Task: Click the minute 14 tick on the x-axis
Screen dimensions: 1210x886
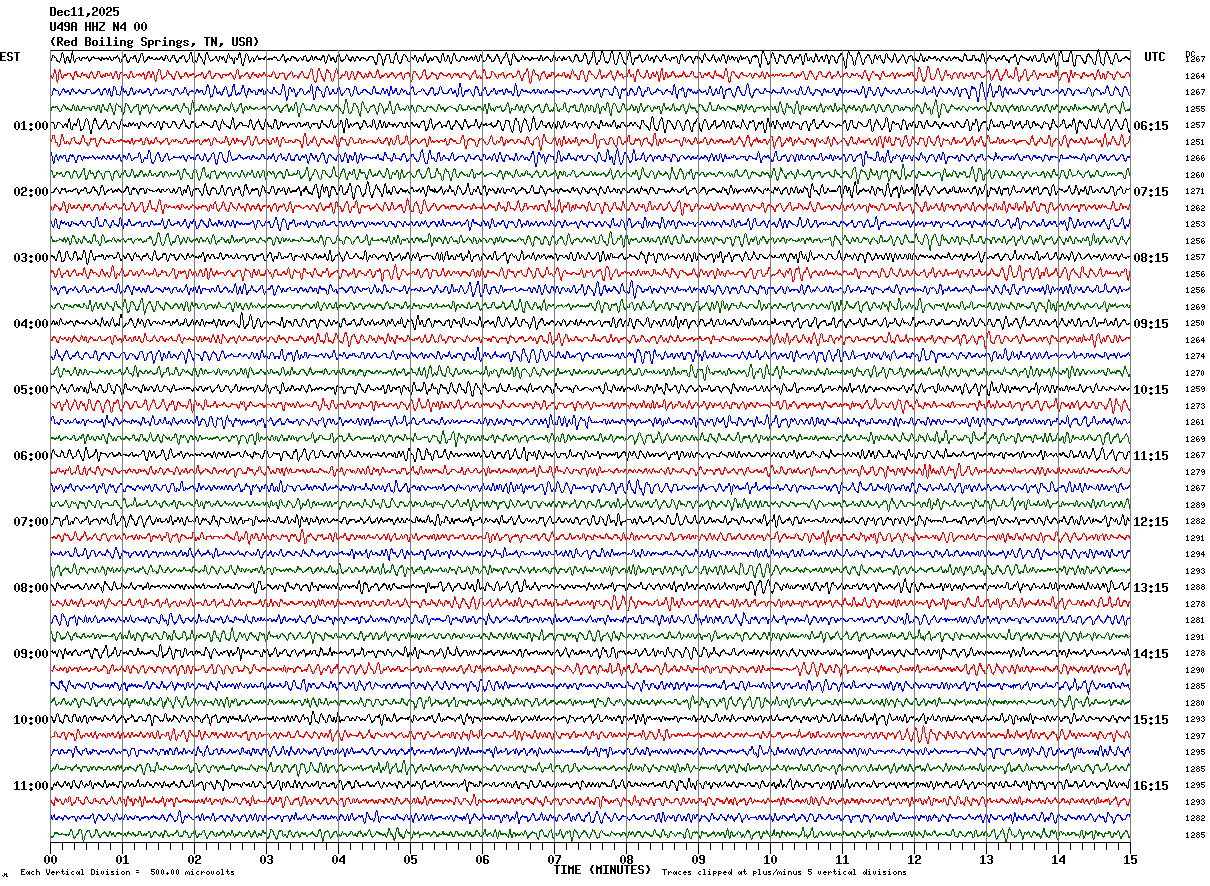Action: (1058, 859)
